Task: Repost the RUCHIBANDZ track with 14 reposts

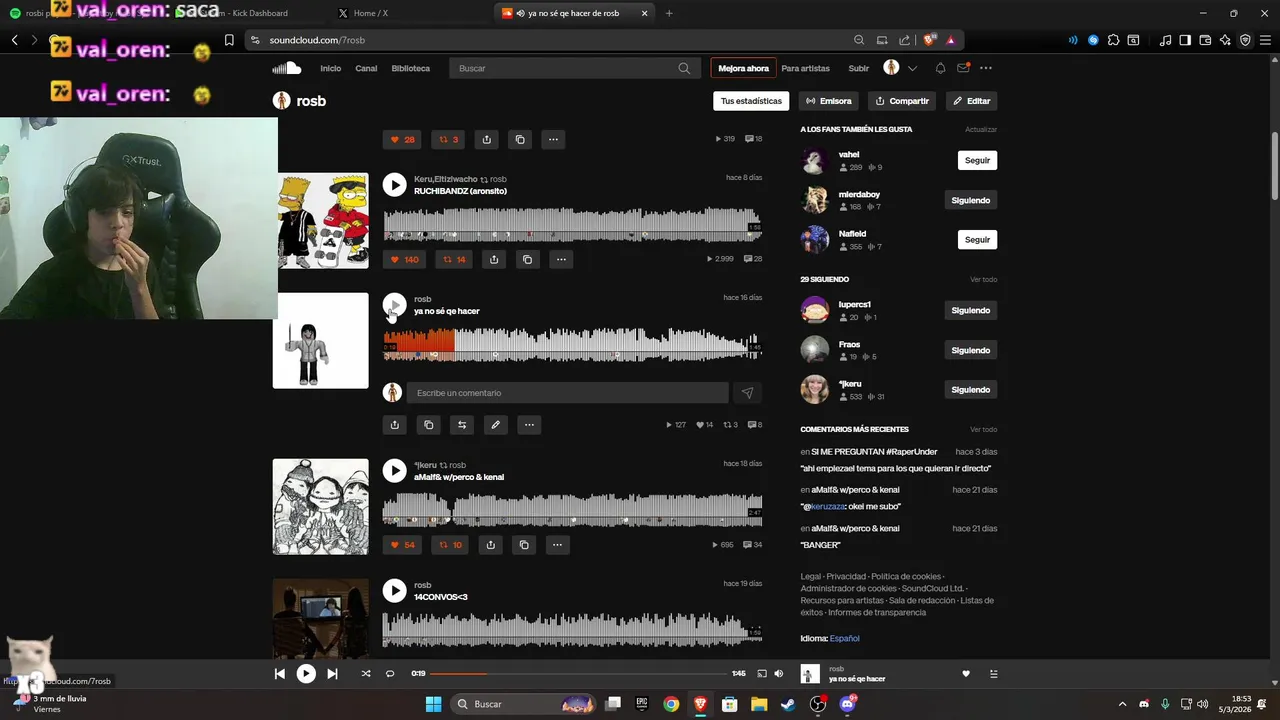Action: pyautogui.click(x=453, y=259)
